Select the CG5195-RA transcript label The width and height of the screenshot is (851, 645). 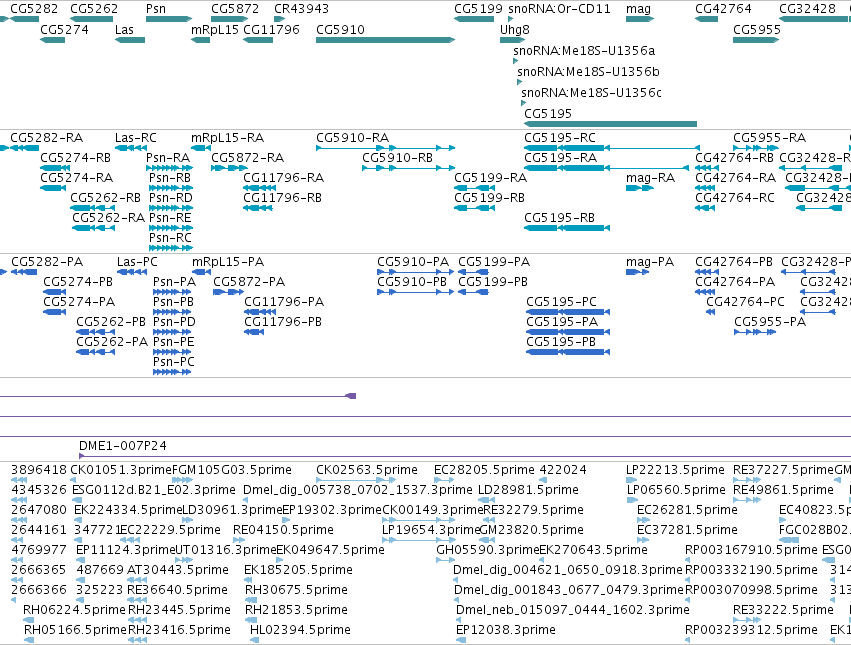561,158
